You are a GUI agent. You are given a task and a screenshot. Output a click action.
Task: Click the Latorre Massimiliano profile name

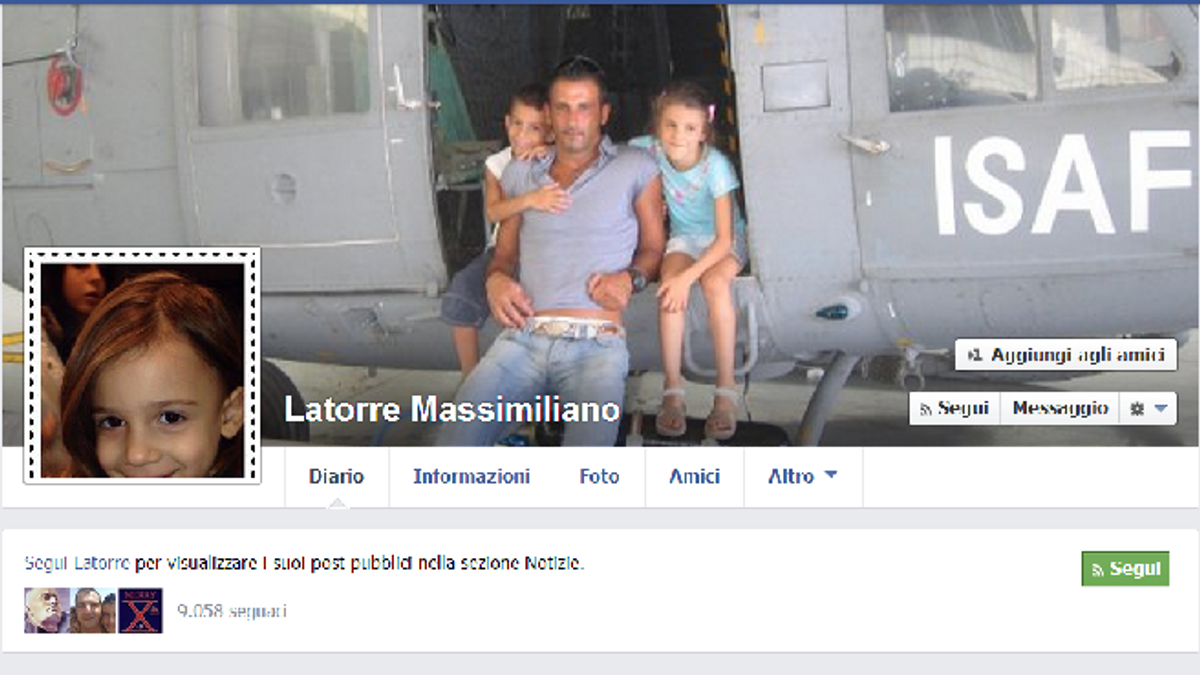pyautogui.click(x=452, y=409)
